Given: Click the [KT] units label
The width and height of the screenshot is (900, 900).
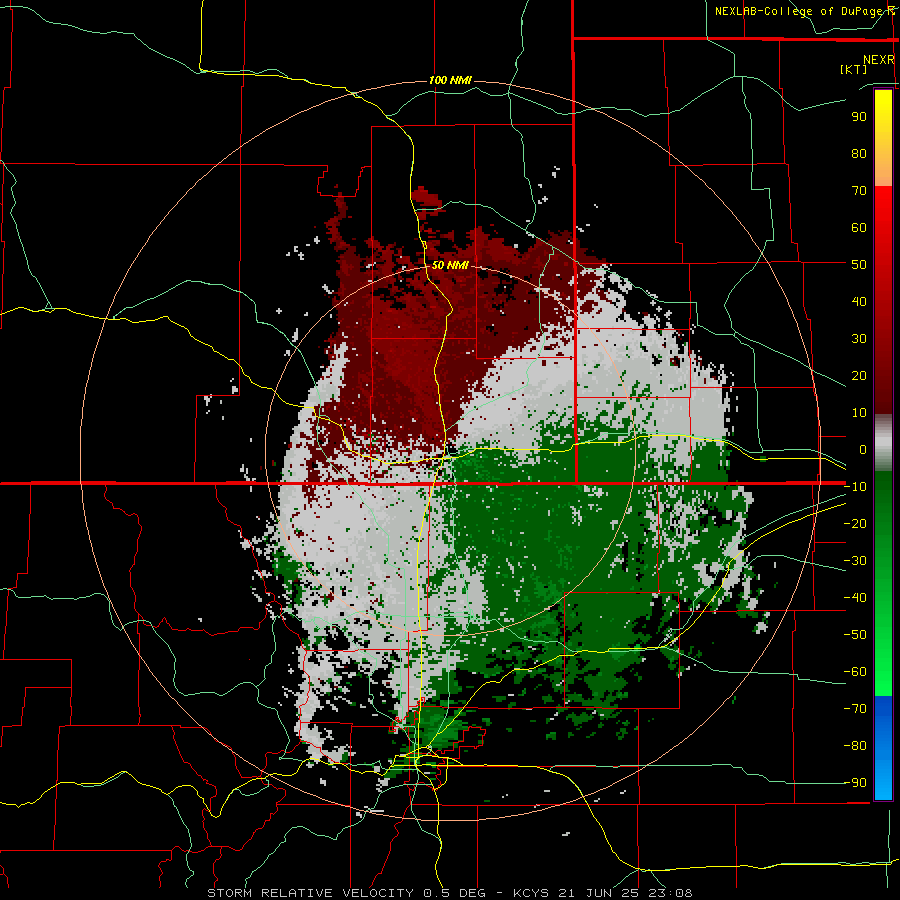Looking at the screenshot, I should tap(853, 69).
